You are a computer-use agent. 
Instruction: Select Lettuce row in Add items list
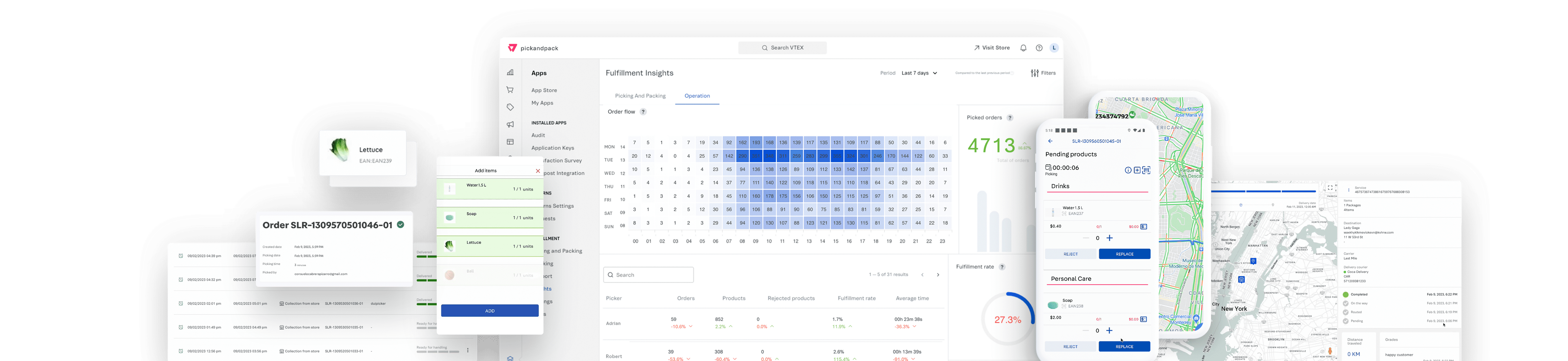tap(490, 246)
